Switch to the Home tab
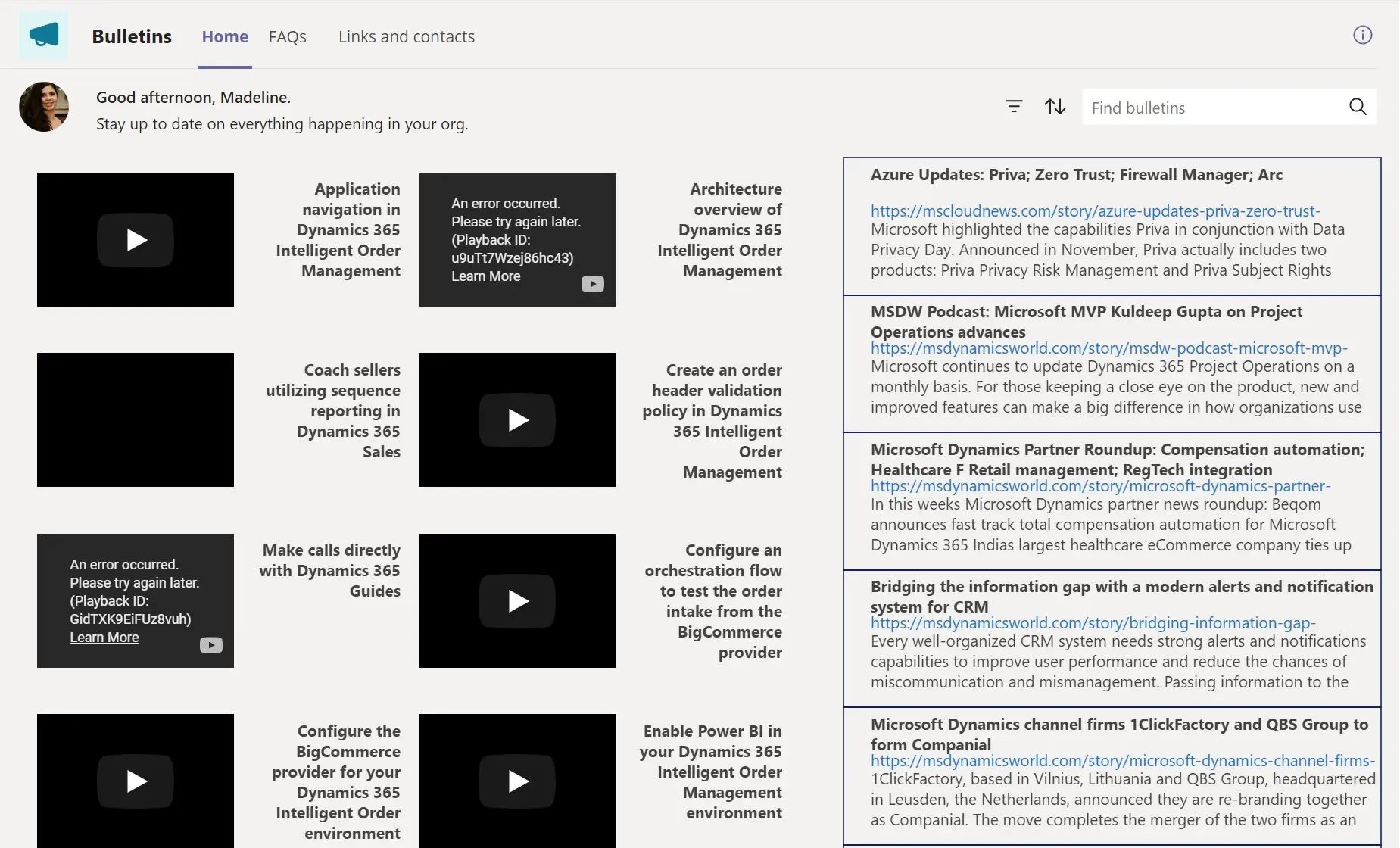The height and width of the screenshot is (848, 1400). point(225,36)
